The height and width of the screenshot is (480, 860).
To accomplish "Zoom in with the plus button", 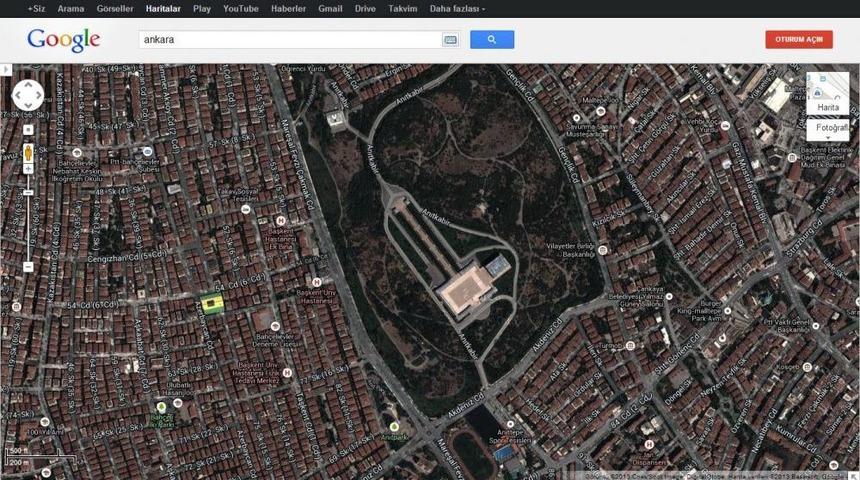I will pyautogui.click(x=28, y=169).
